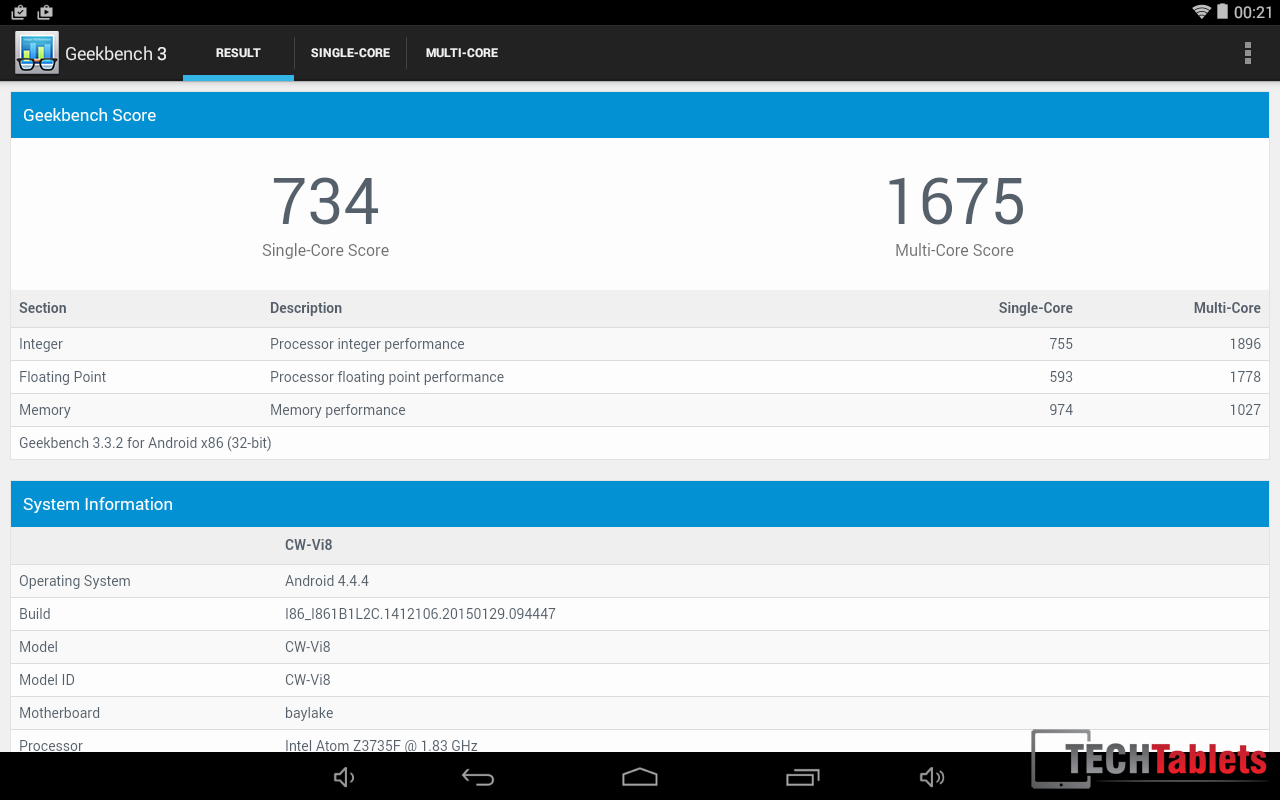Select the build string I86_I861B1L2C value
This screenshot has width=1280, height=800.
(420, 614)
